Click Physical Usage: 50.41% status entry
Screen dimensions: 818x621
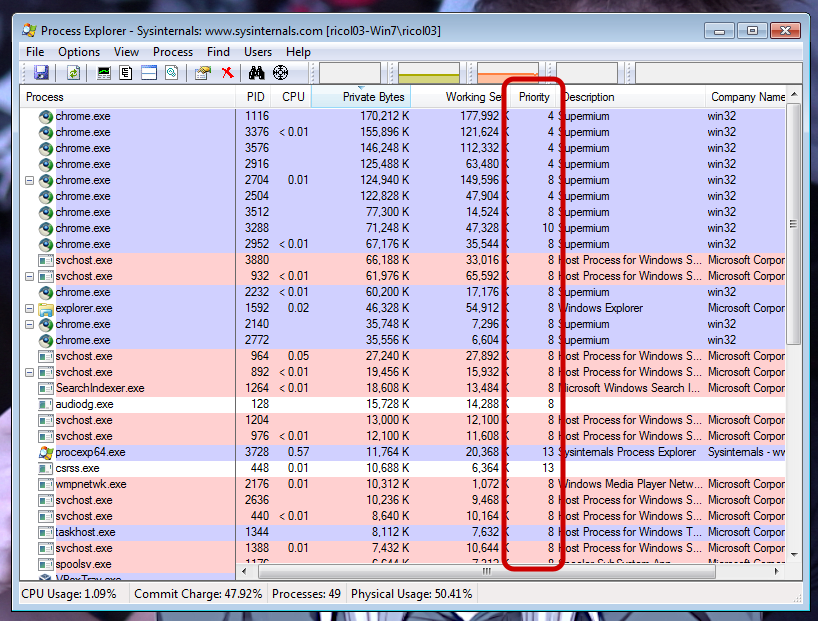tap(412, 594)
